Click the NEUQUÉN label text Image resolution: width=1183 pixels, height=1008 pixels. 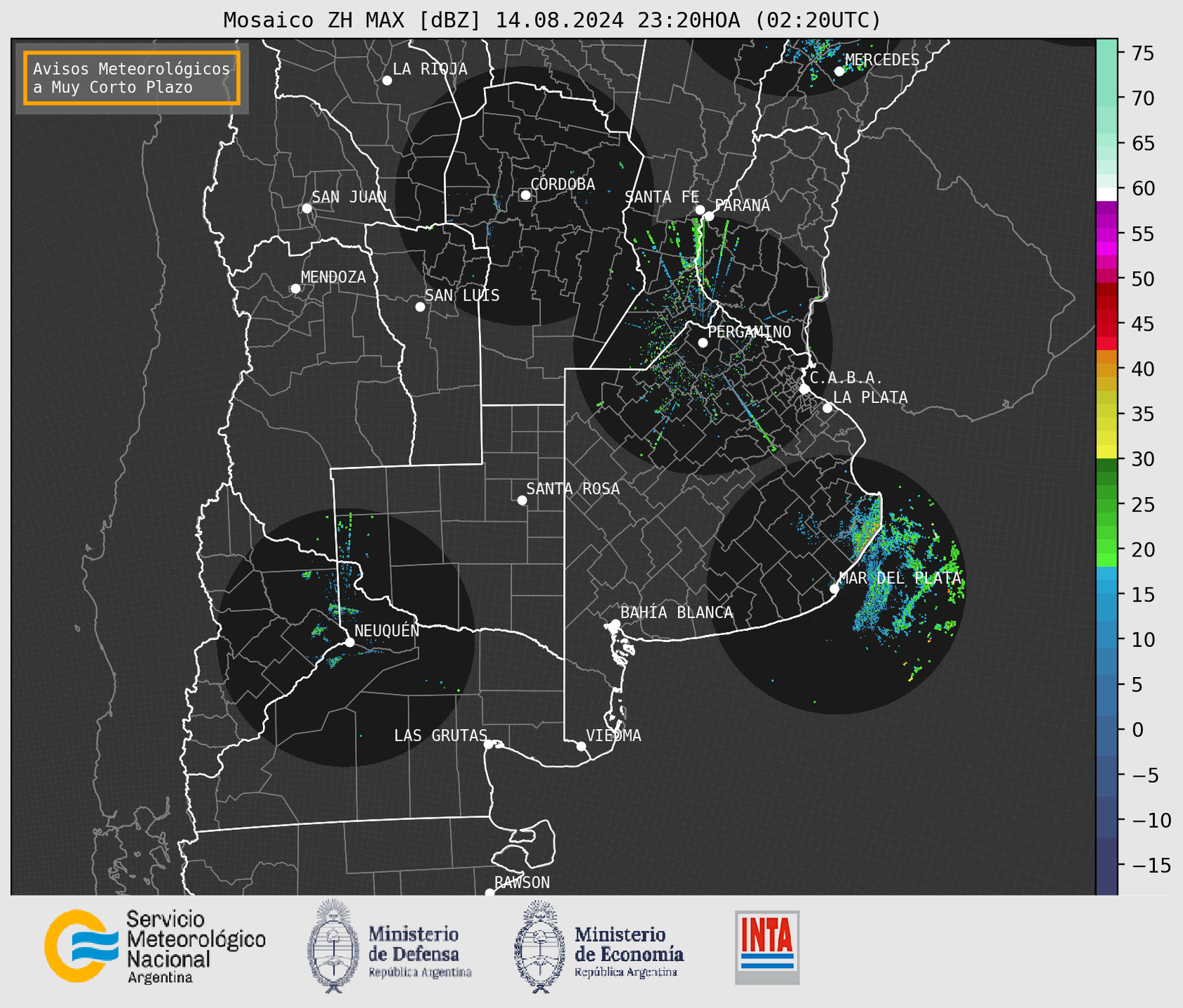(386, 630)
